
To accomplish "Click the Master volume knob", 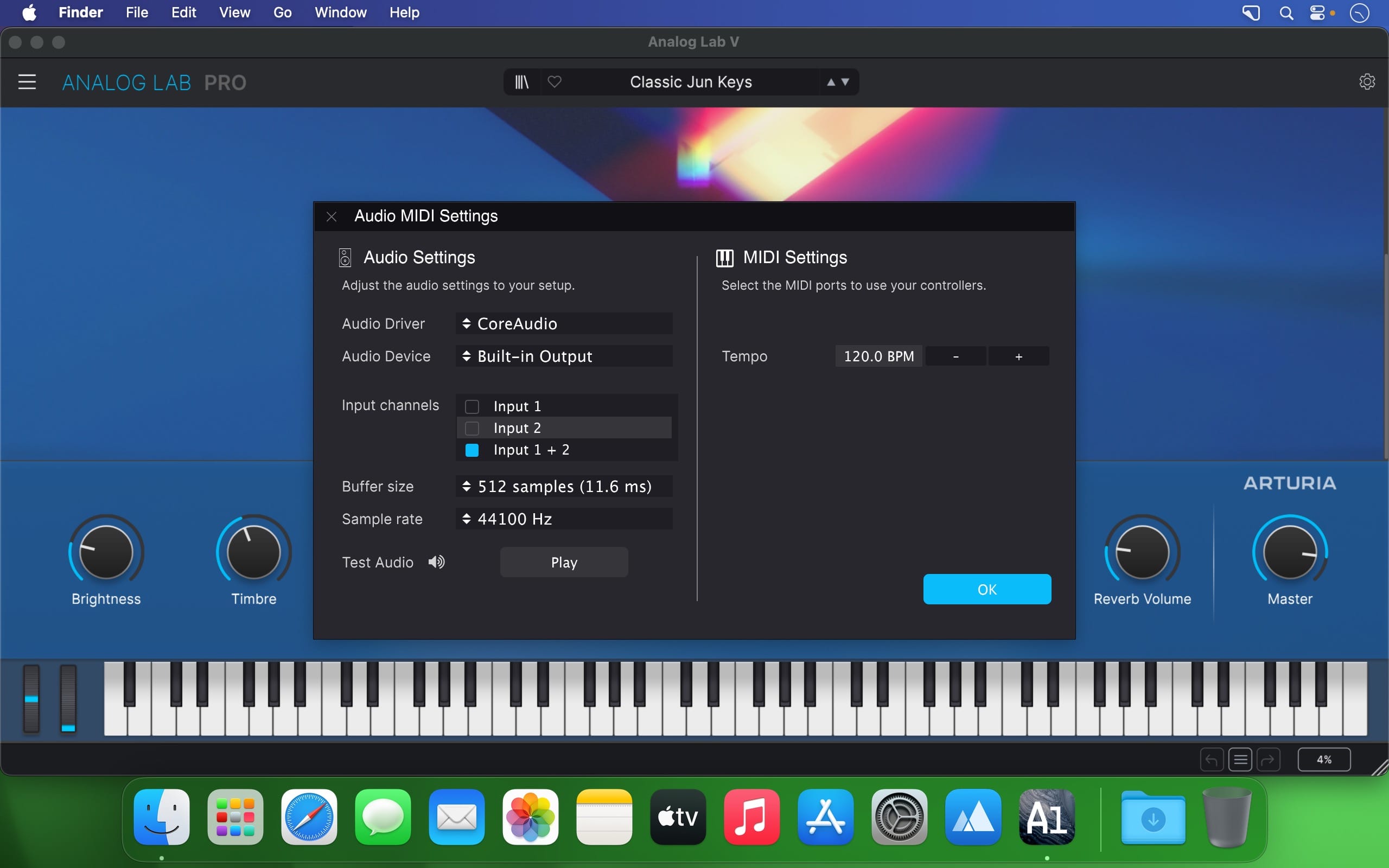I will point(1290,552).
